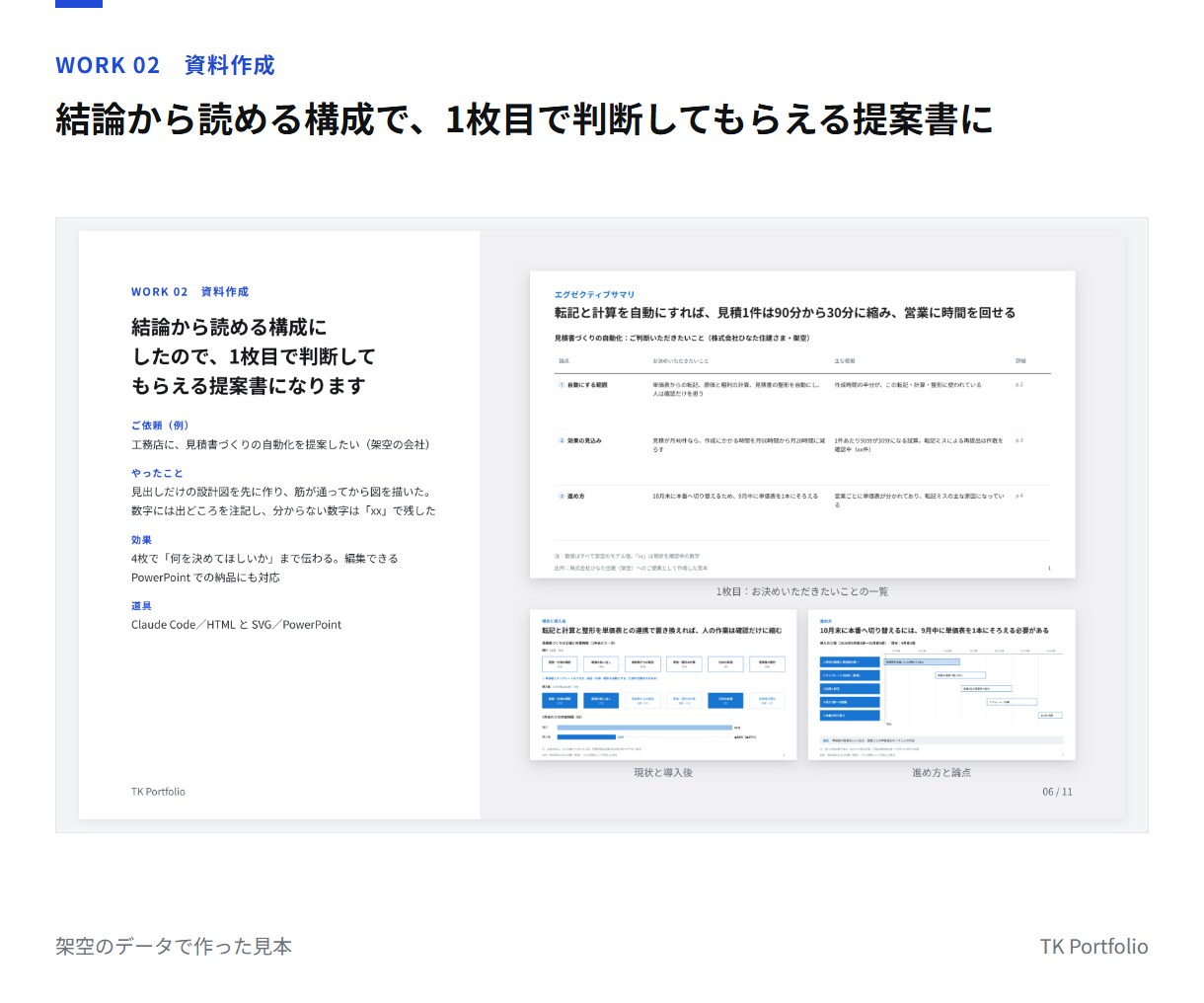Click the line starting "数字には出どころを注記し"
The height and width of the screenshot is (1003, 1204).
click(x=283, y=510)
